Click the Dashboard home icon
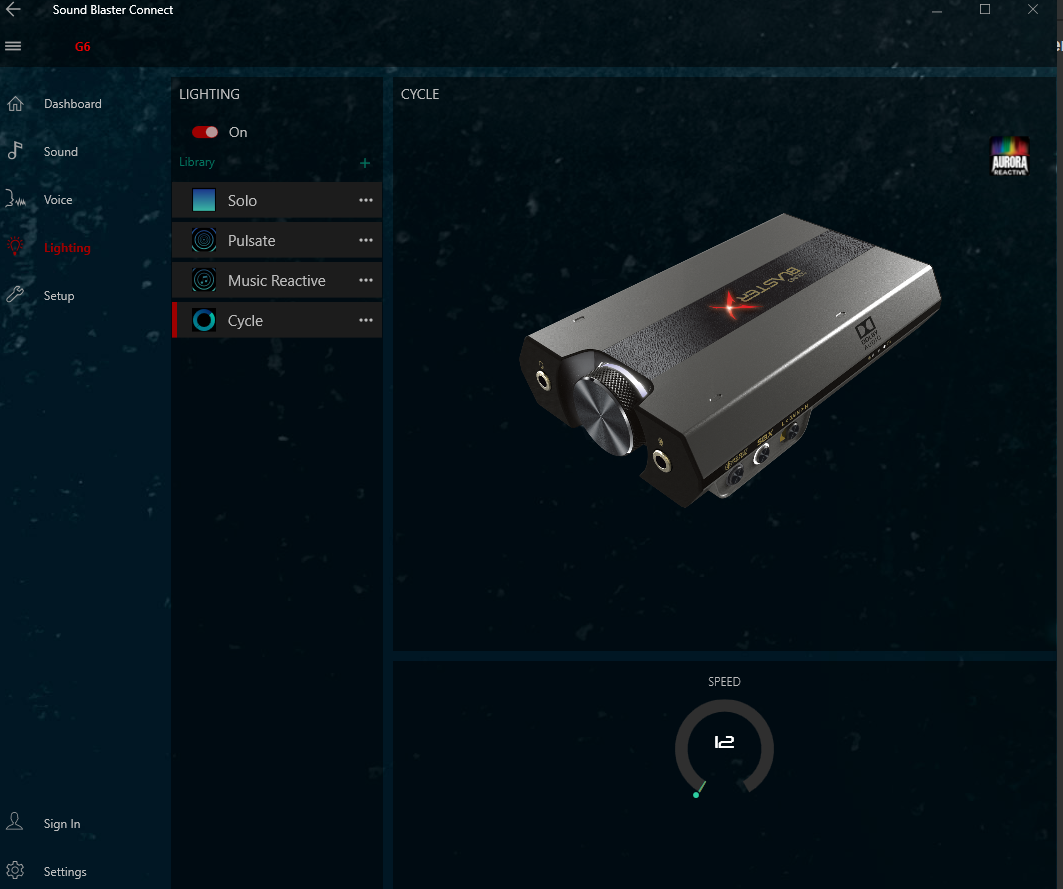 coord(15,104)
